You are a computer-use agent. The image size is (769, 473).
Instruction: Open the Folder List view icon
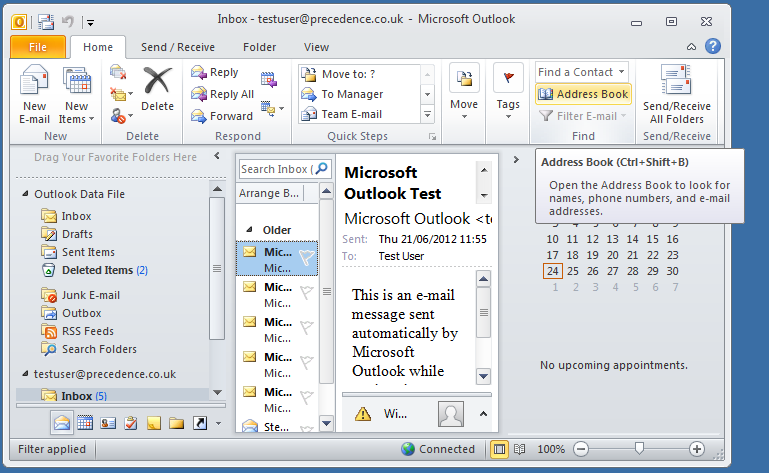coord(177,423)
